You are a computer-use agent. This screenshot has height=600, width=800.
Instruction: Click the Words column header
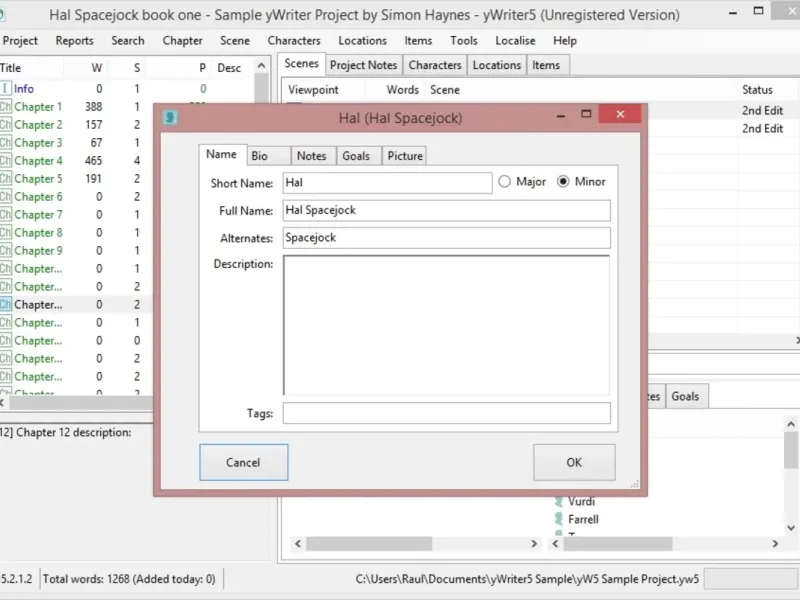(x=402, y=90)
